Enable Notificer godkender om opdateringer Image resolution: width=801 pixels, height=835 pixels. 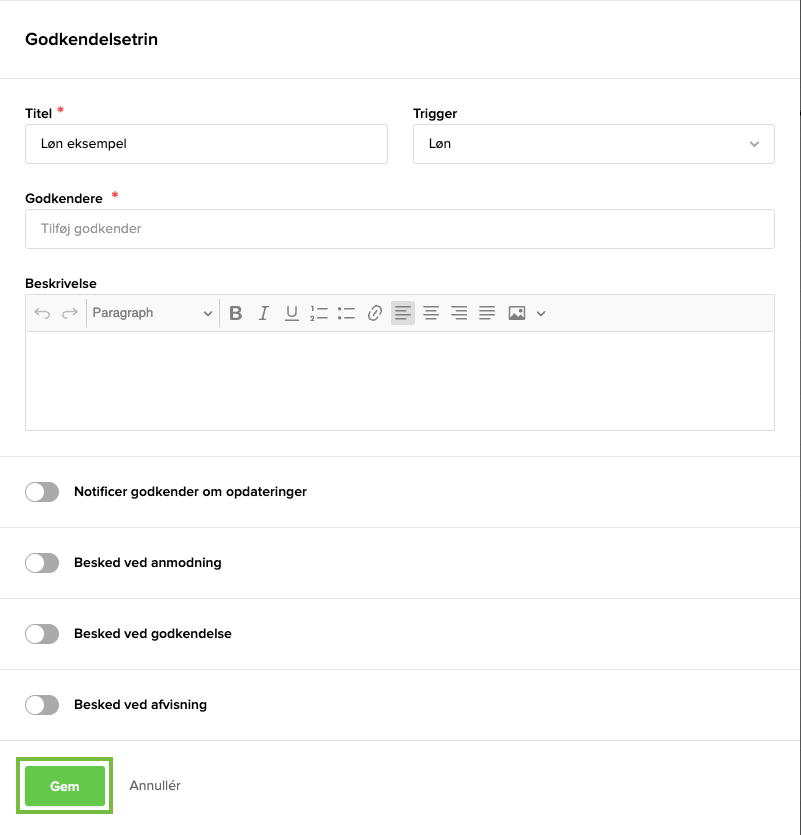coord(42,492)
